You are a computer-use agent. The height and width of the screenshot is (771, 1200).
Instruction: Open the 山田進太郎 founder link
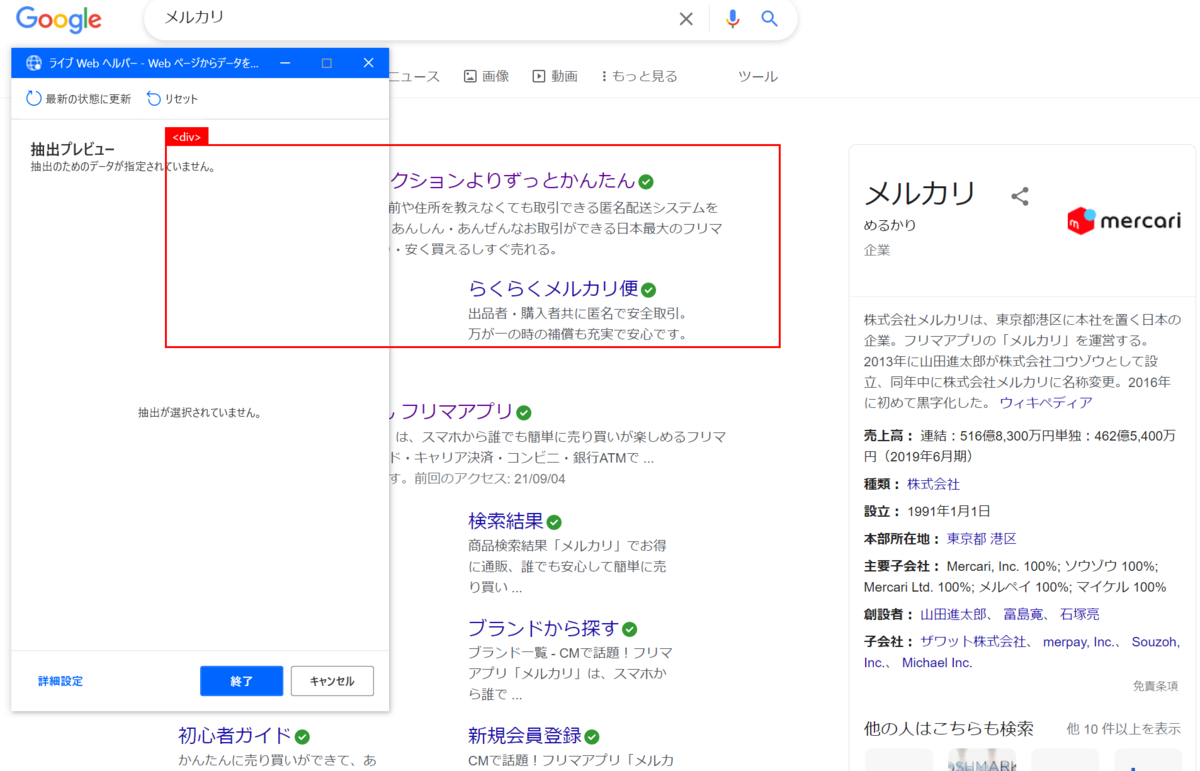click(953, 614)
